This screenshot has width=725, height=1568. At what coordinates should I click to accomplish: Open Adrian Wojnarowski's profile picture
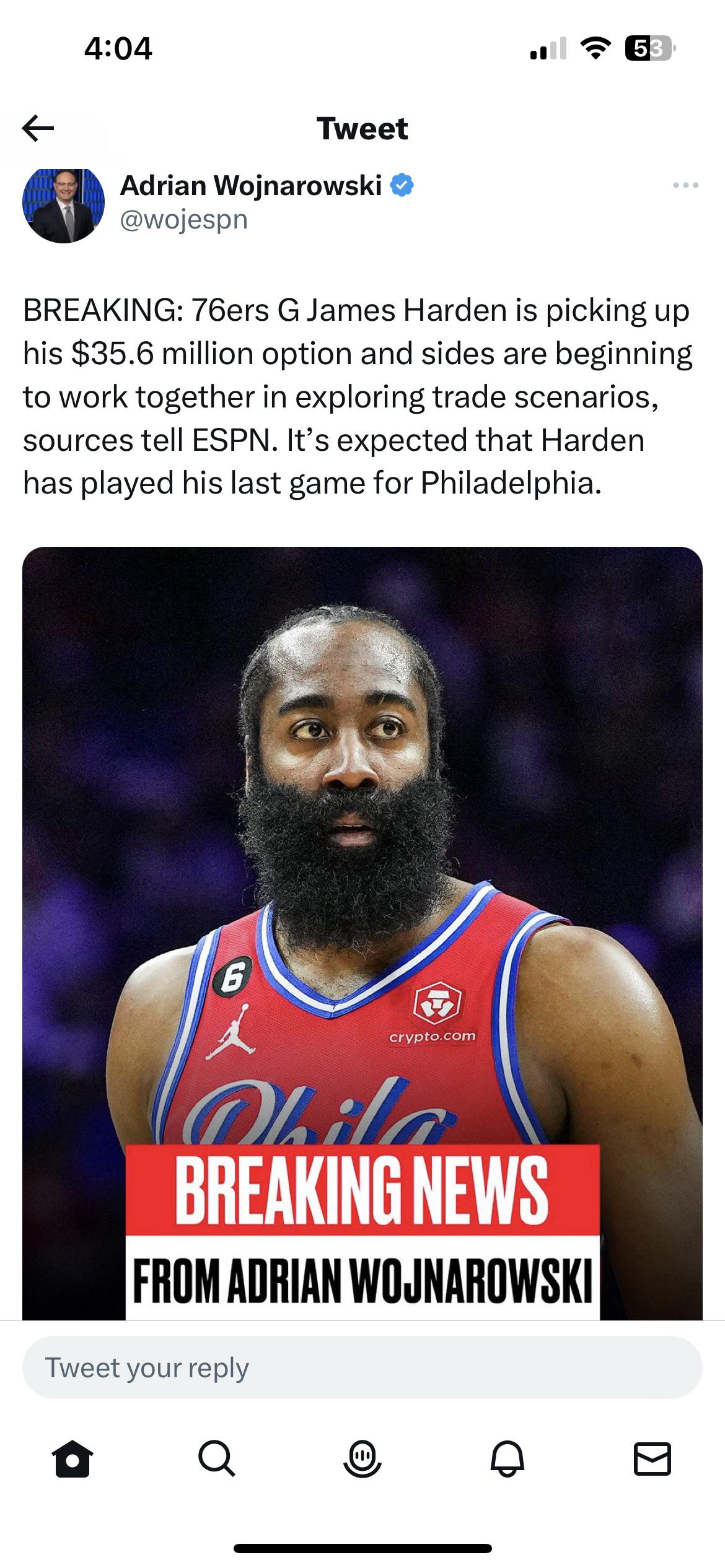[63, 203]
